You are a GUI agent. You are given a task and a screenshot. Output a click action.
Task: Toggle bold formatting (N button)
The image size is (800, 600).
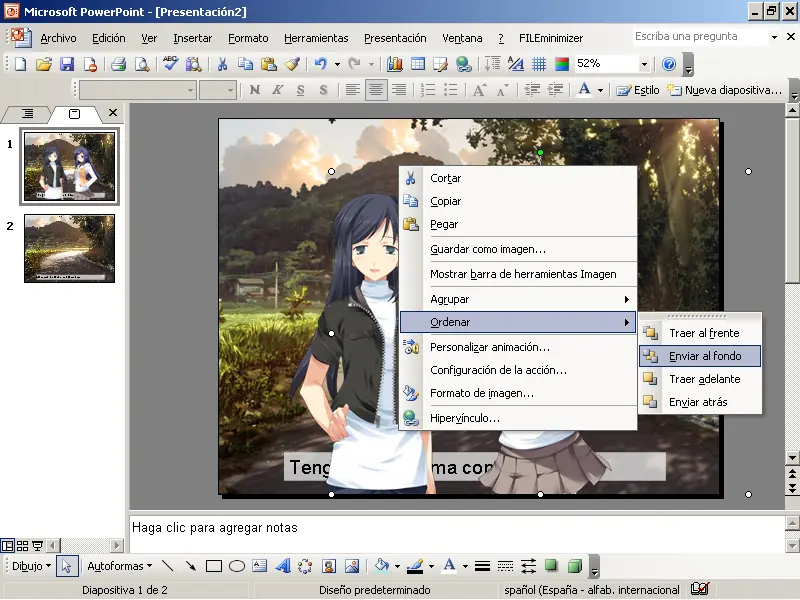(254, 90)
